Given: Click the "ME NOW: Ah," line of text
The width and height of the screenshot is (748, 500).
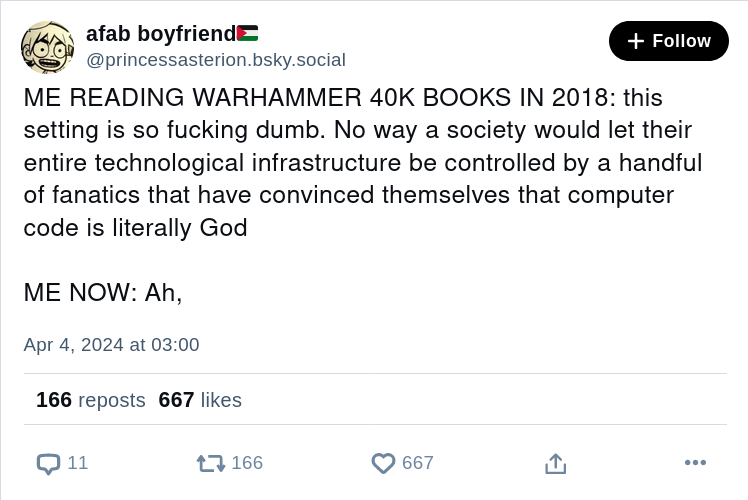Looking at the screenshot, I should click(x=103, y=293).
